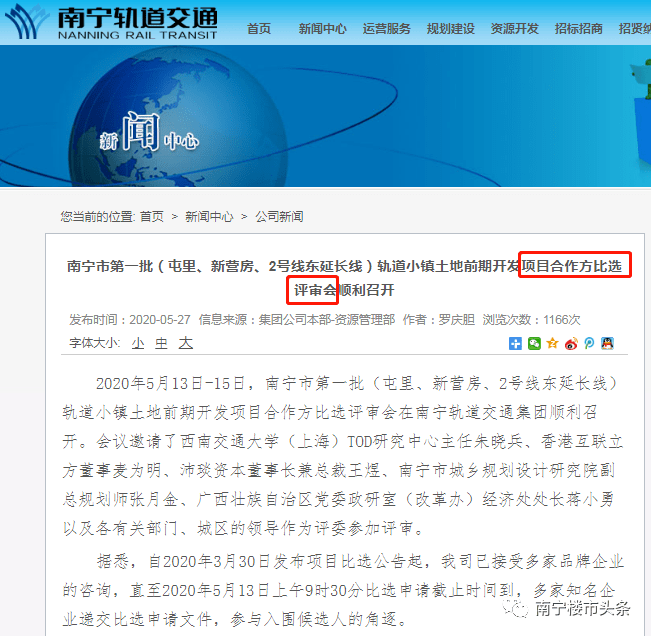Set font size to large (大)
Viewport: 651px width, 636px height.
point(186,343)
